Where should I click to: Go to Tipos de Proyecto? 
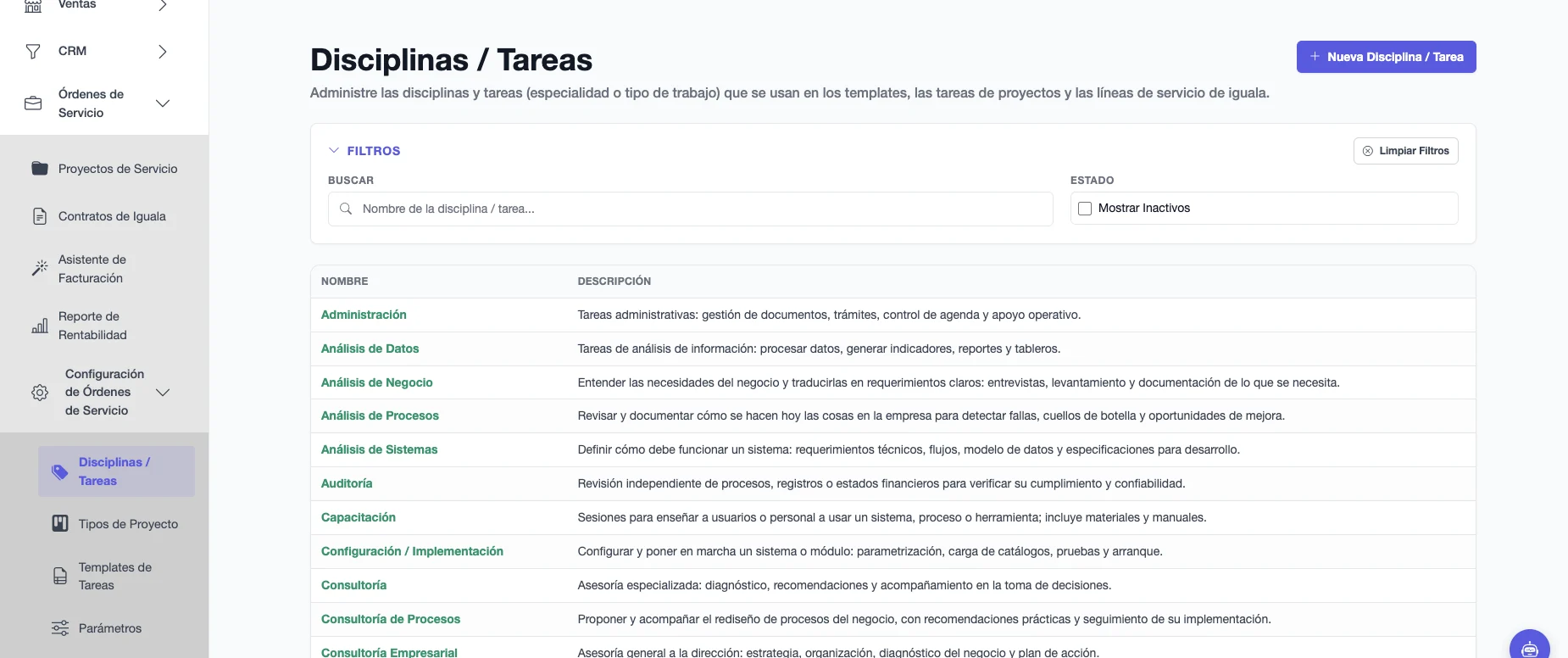pos(116,524)
